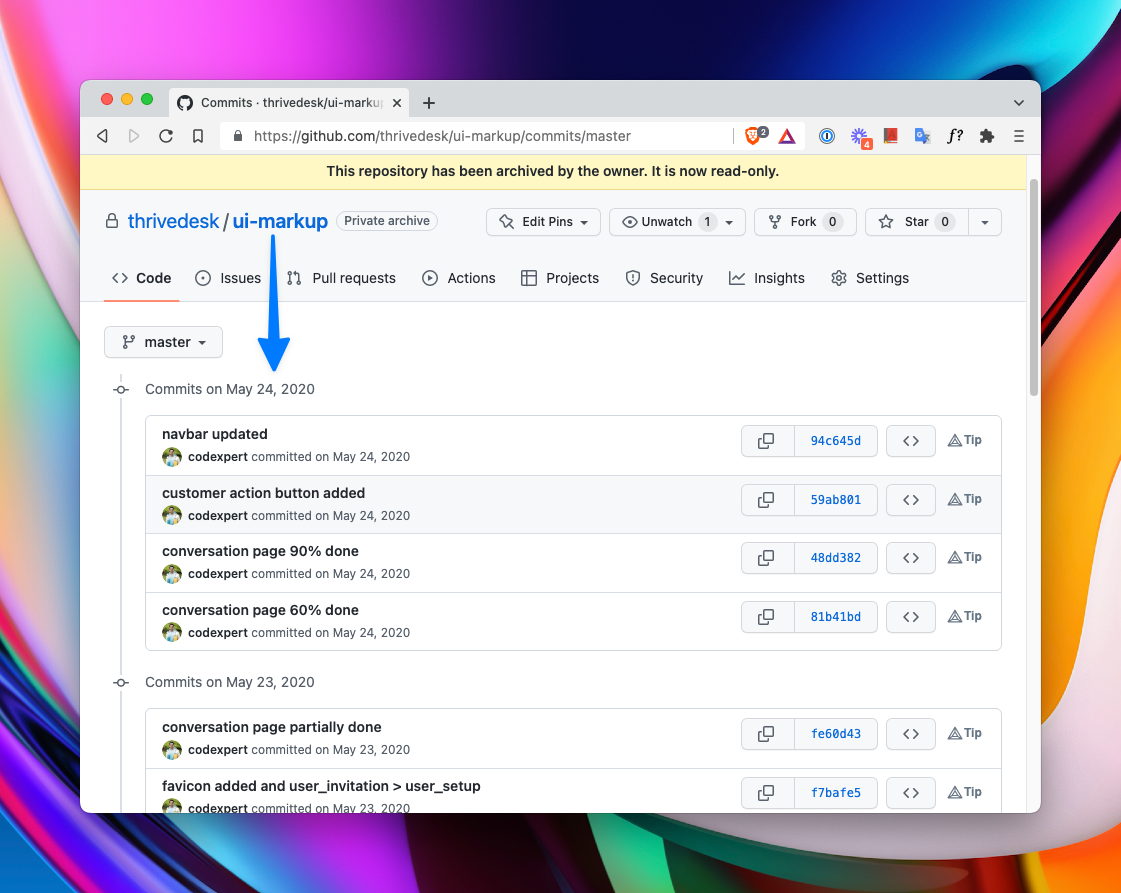The height and width of the screenshot is (893, 1121).
Task: Click the Private archive label
Action: coord(387,221)
